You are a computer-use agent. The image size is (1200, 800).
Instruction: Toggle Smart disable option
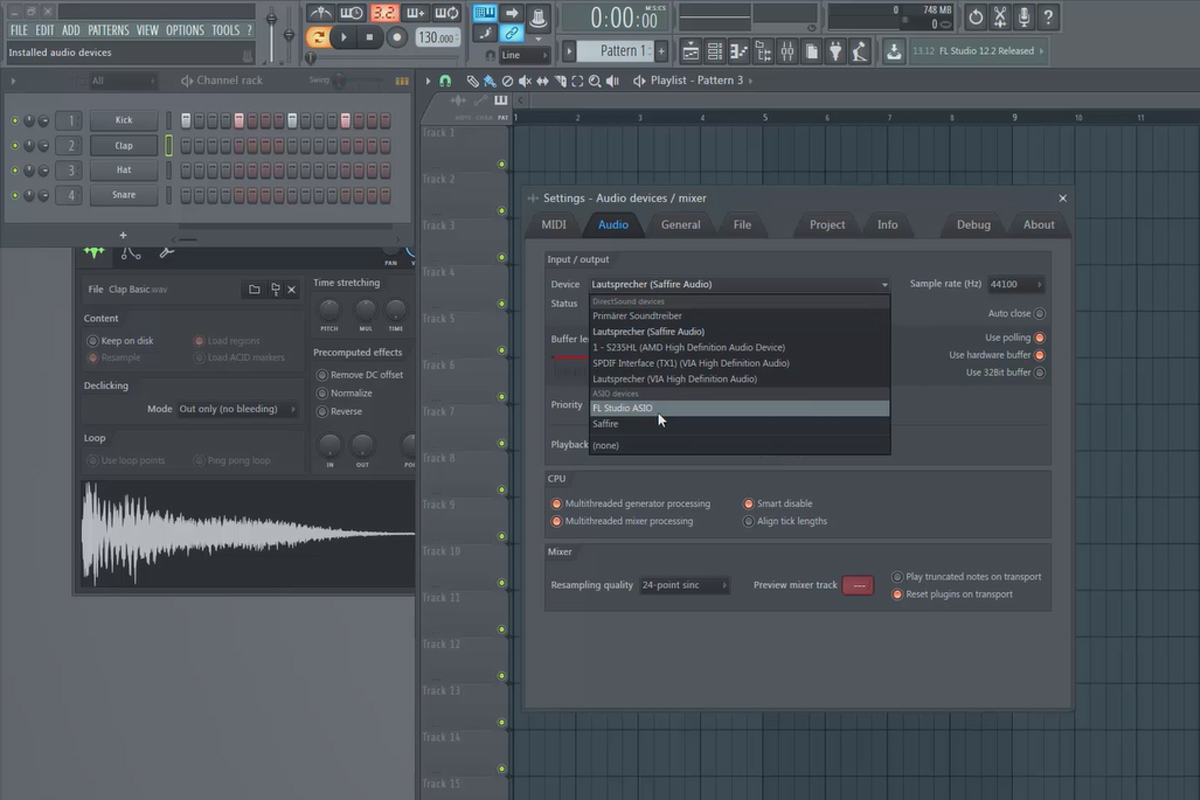749,504
